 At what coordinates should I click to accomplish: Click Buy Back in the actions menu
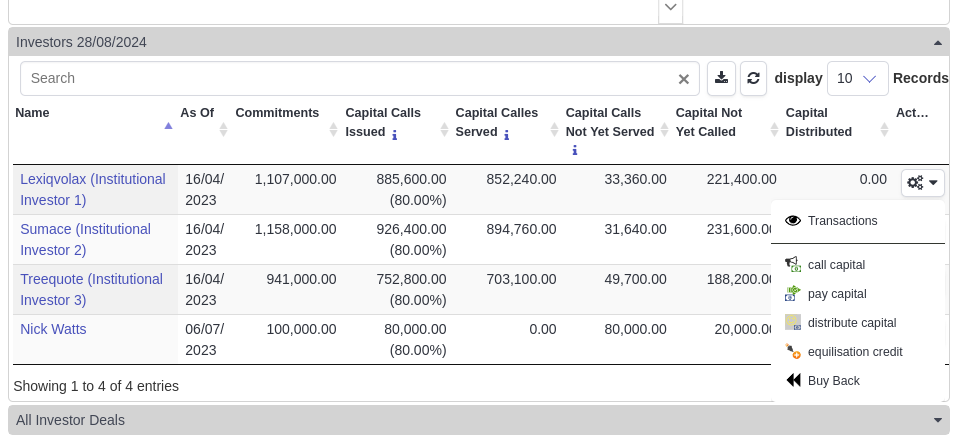833,381
